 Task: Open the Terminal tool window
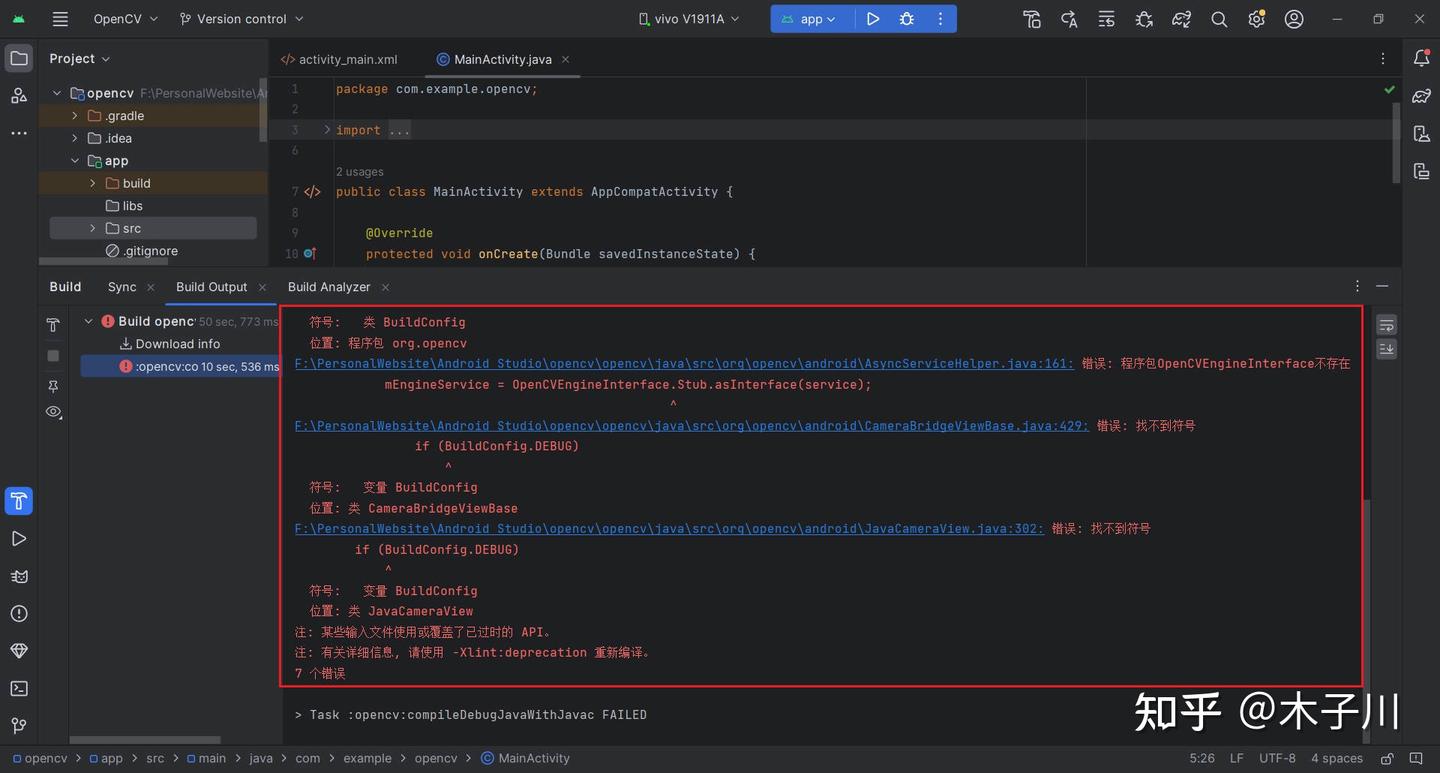[18, 688]
